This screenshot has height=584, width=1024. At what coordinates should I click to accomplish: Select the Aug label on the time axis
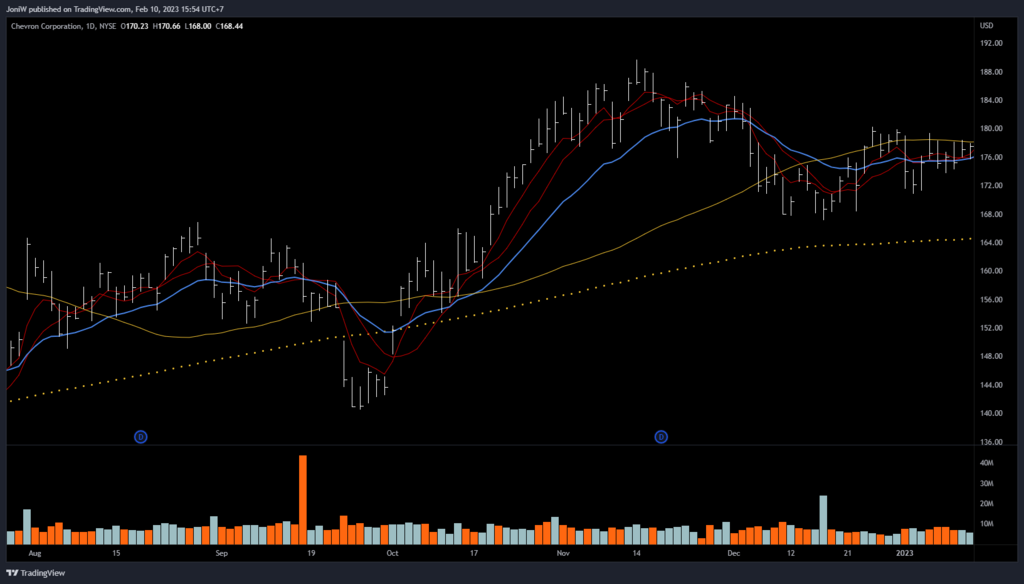(35, 552)
